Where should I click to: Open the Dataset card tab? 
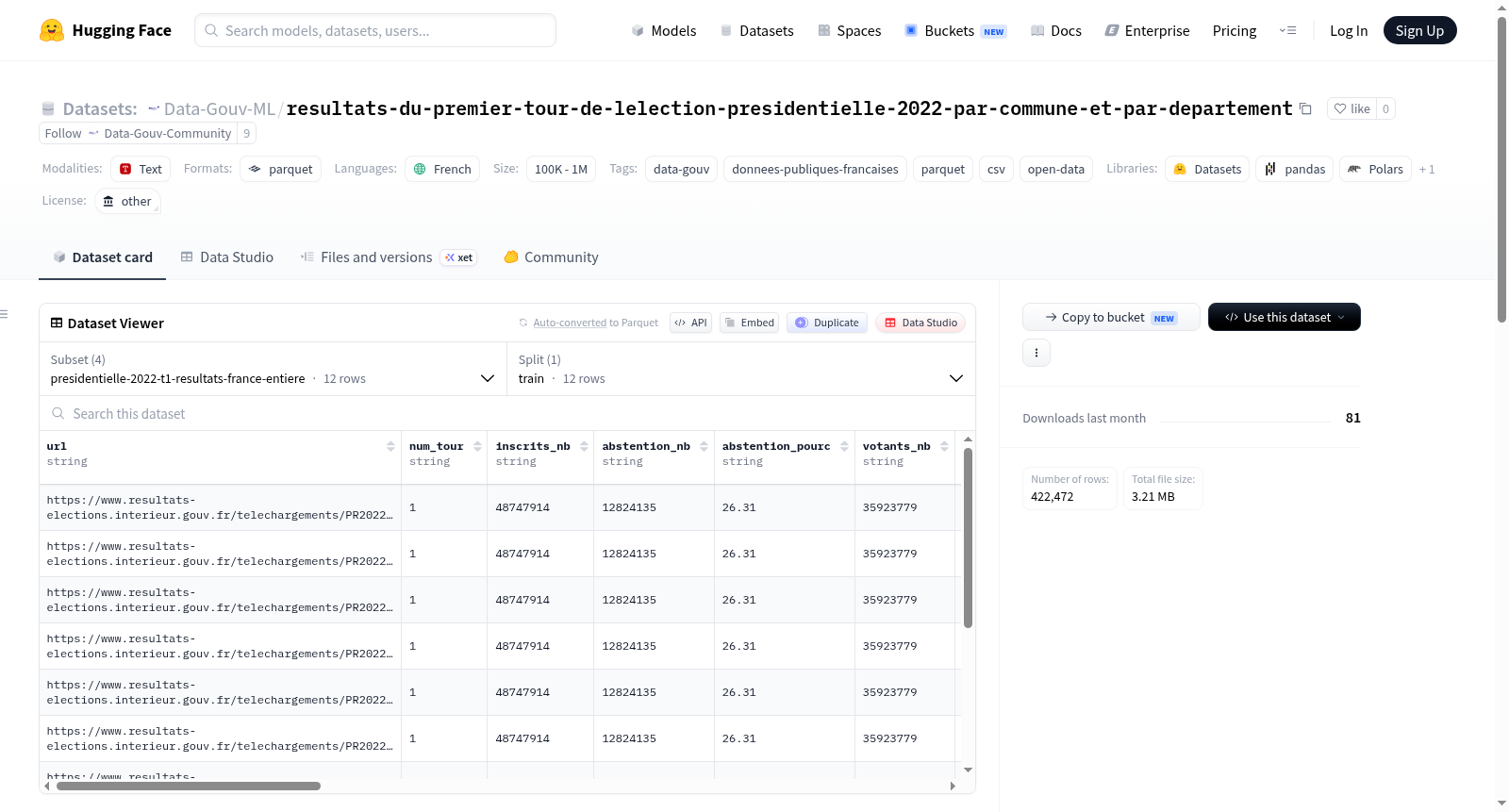(x=102, y=257)
